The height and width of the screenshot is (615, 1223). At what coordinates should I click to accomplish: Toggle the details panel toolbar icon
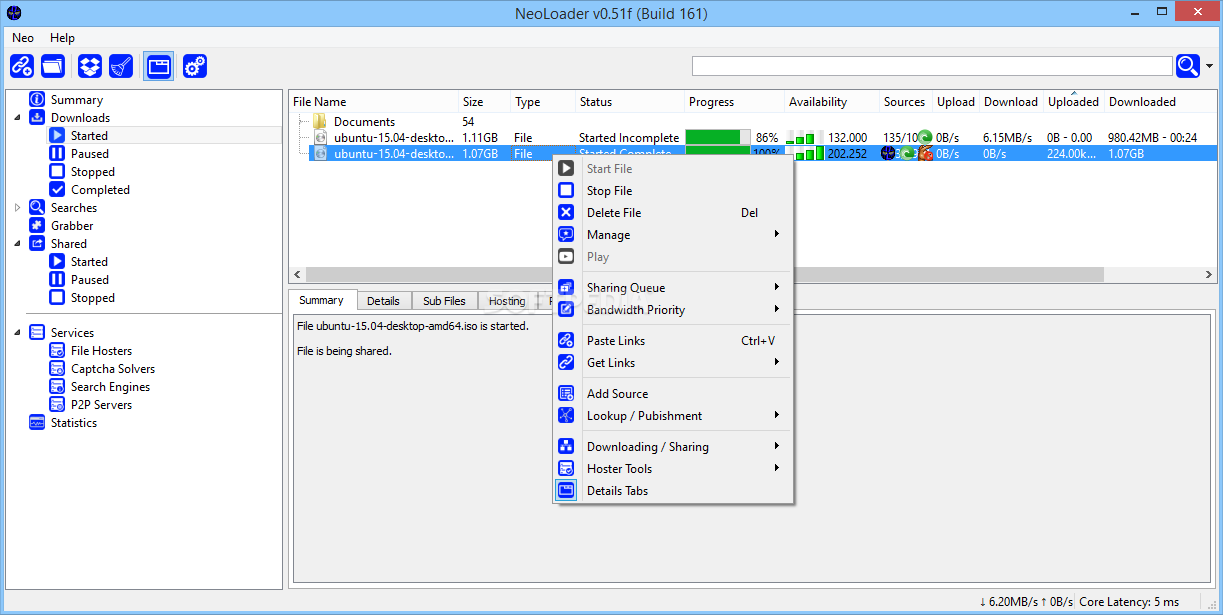[x=158, y=66]
